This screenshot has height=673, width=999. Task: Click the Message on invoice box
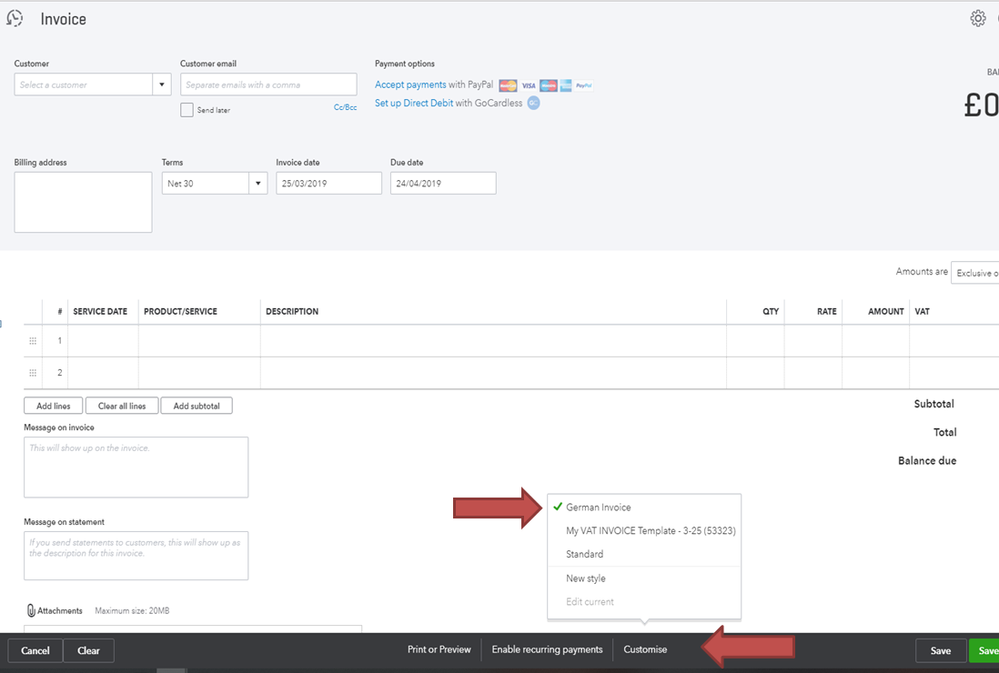pos(136,467)
